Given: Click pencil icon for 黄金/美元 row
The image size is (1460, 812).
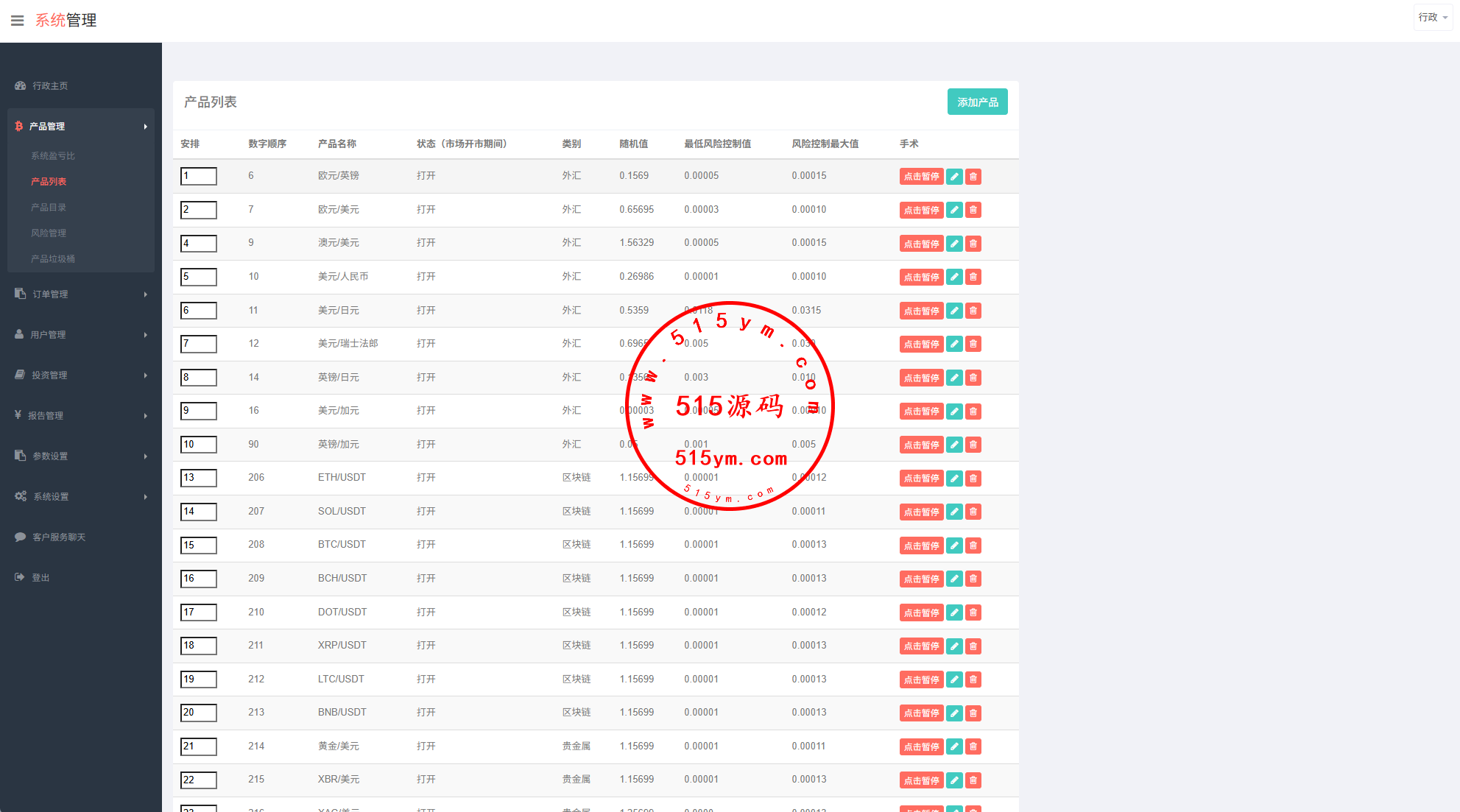Looking at the screenshot, I should pyautogui.click(x=954, y=746).
